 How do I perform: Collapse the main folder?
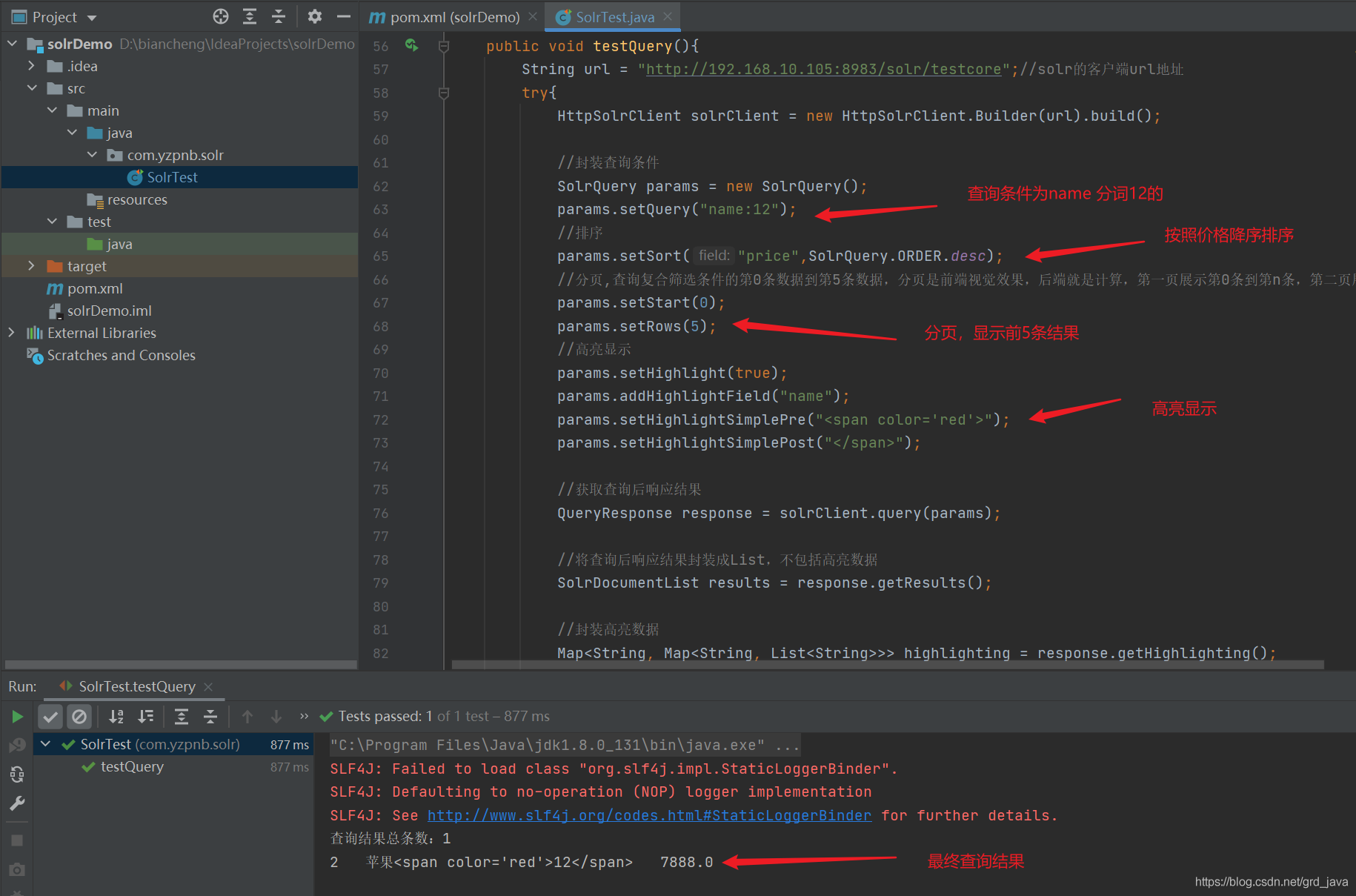click(x=52, y=110)
